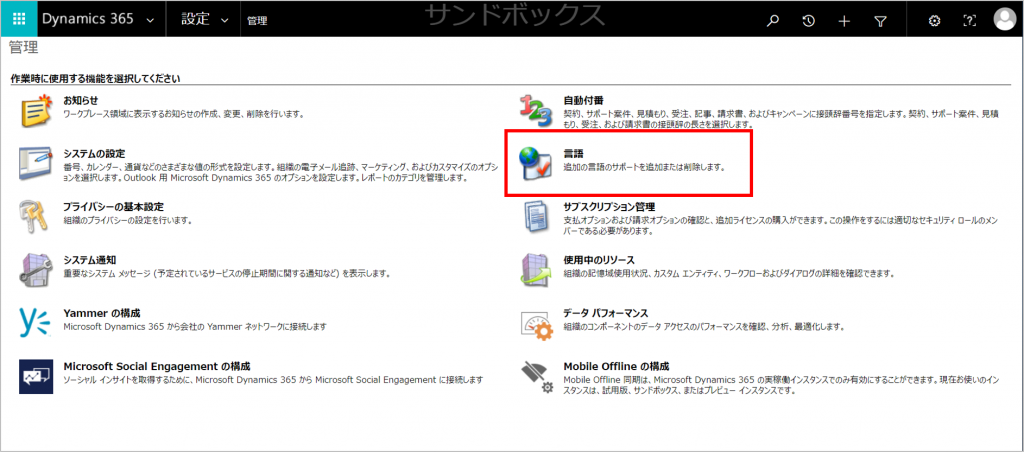Open the user profile avatar
Image resolution: width=1024 pixels, height=452 pixels.
1004,20
